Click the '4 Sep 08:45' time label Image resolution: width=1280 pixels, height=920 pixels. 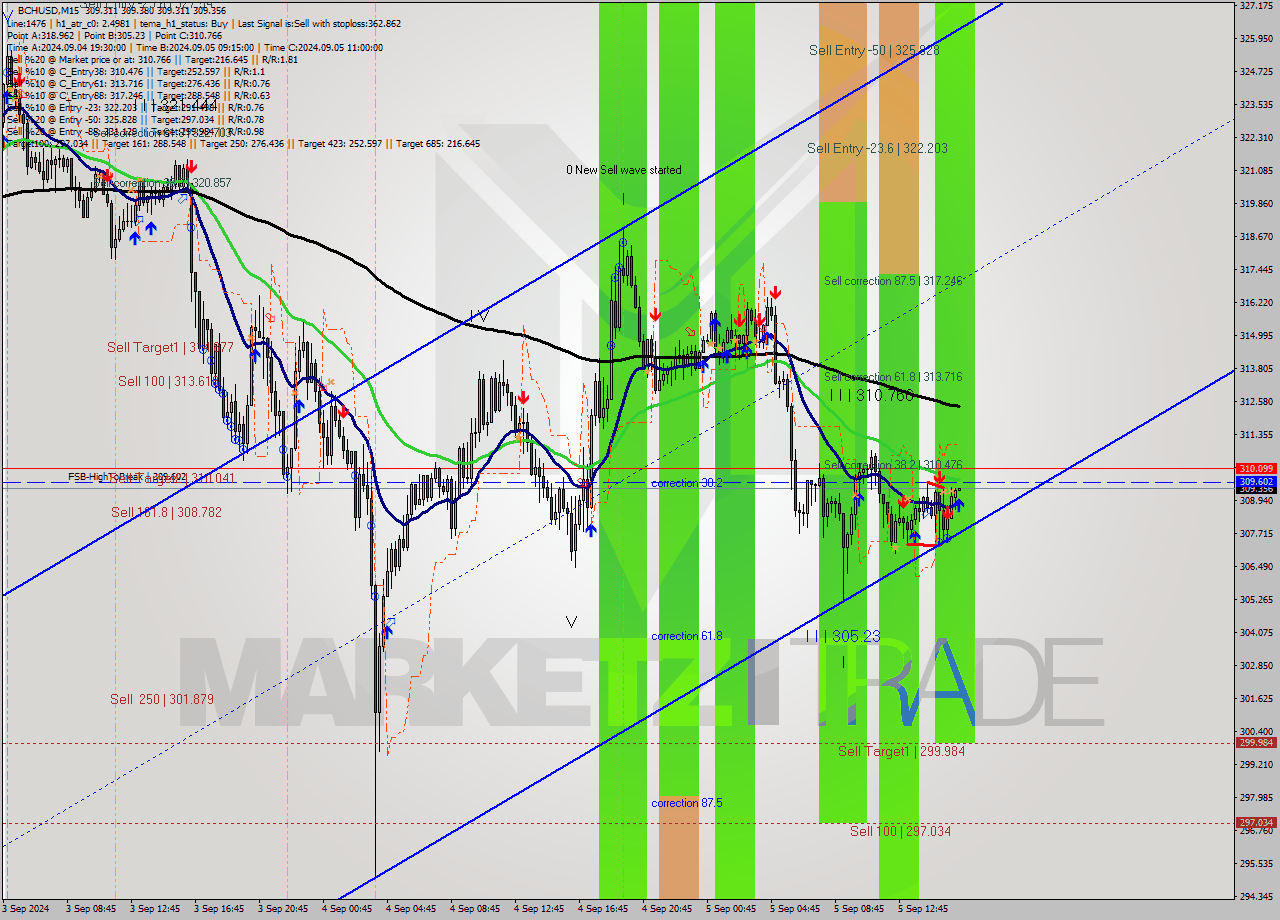coord(476,909)
